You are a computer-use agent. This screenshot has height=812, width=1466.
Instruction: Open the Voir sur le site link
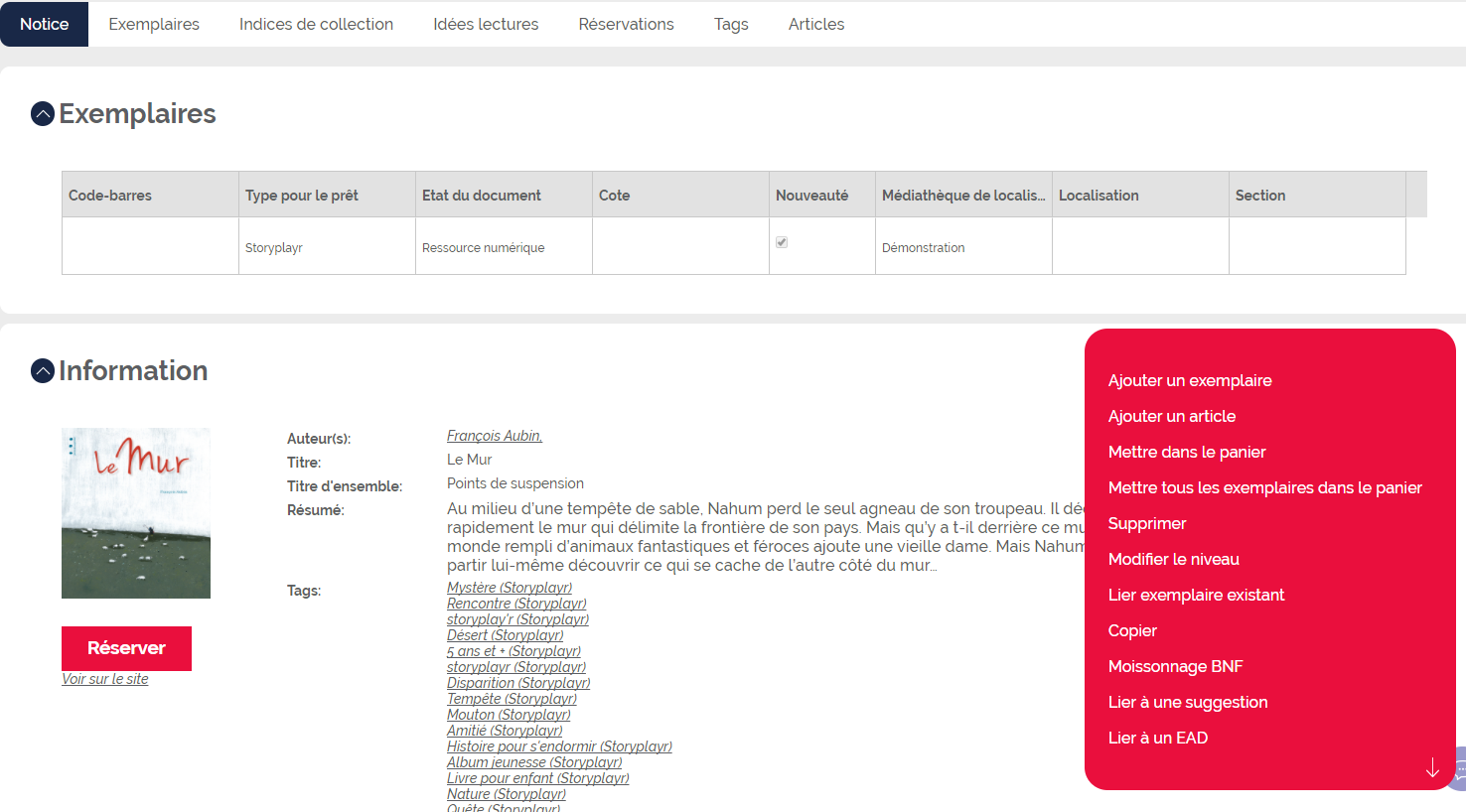coord(105,679)
